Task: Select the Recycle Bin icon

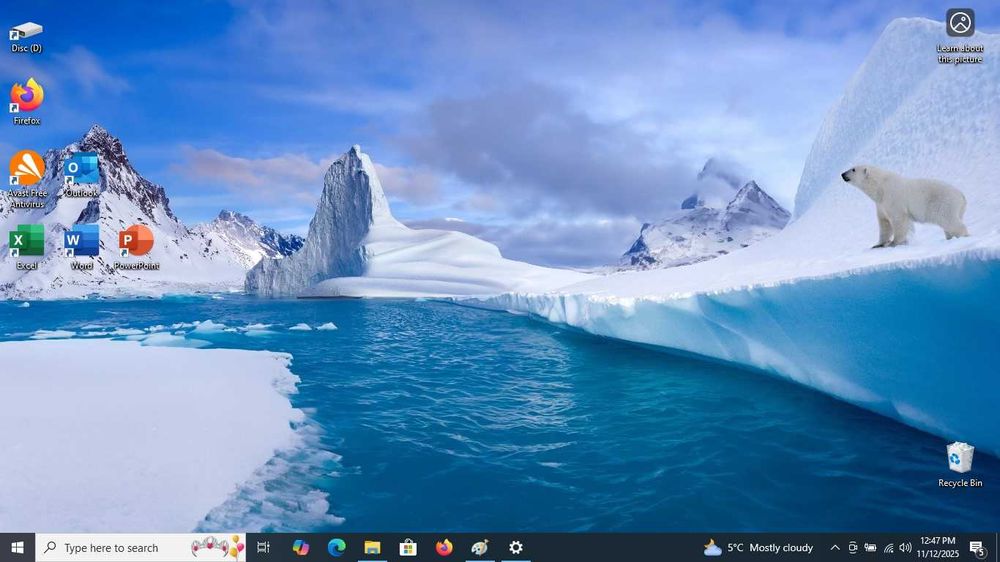Action: point(960,464)
